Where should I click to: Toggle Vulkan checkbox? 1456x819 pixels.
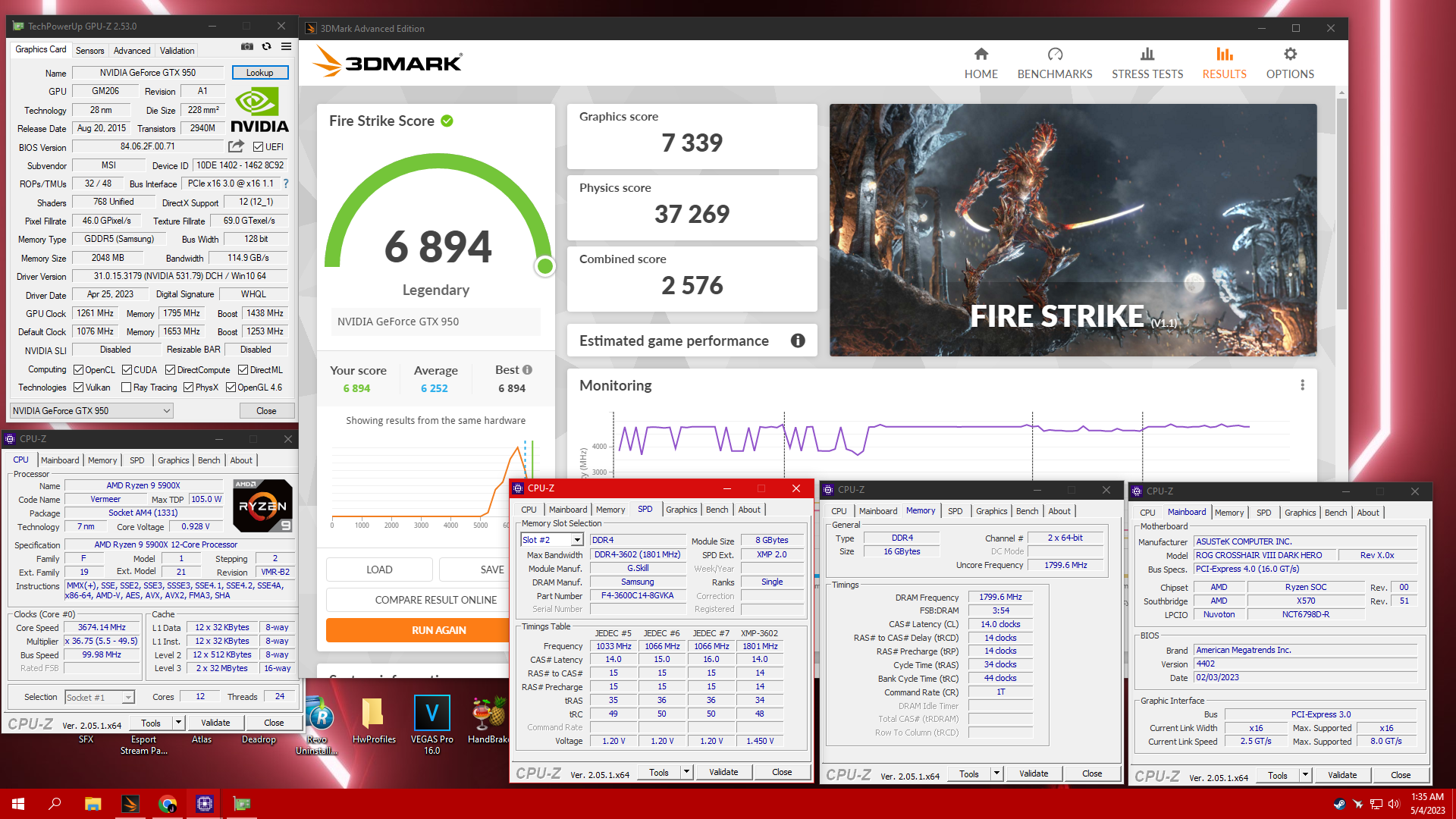78,388
